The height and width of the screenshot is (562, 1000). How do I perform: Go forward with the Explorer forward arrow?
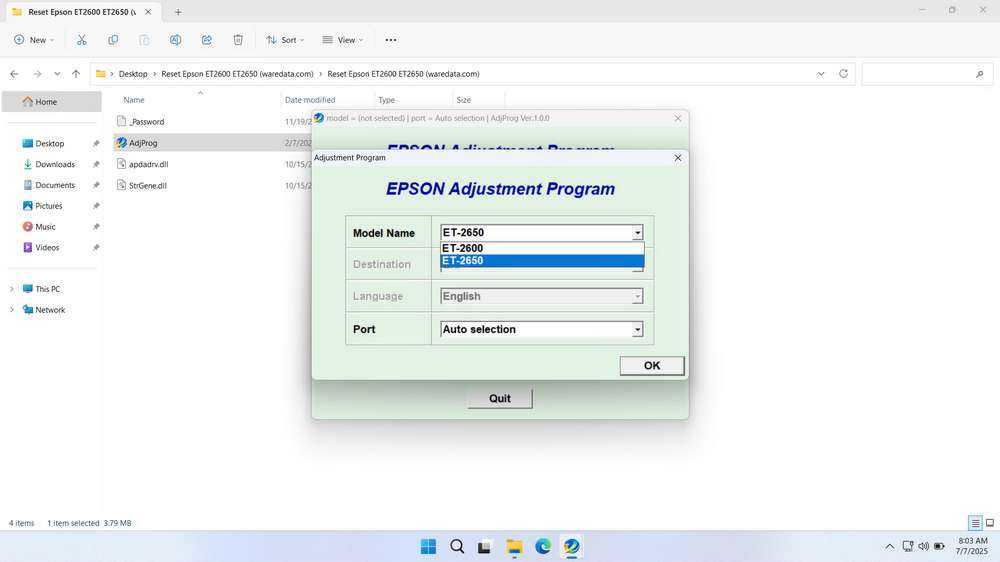point(37,74)
